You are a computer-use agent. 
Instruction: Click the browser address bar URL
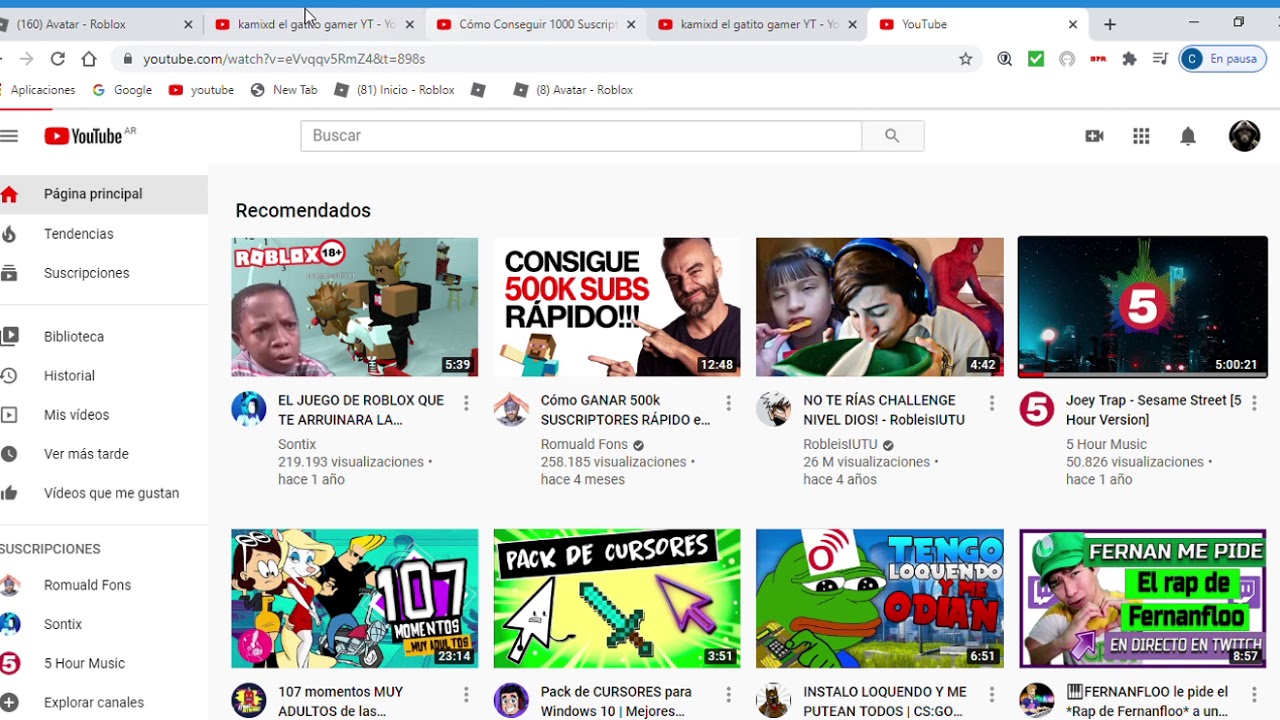tap(284, 59)
